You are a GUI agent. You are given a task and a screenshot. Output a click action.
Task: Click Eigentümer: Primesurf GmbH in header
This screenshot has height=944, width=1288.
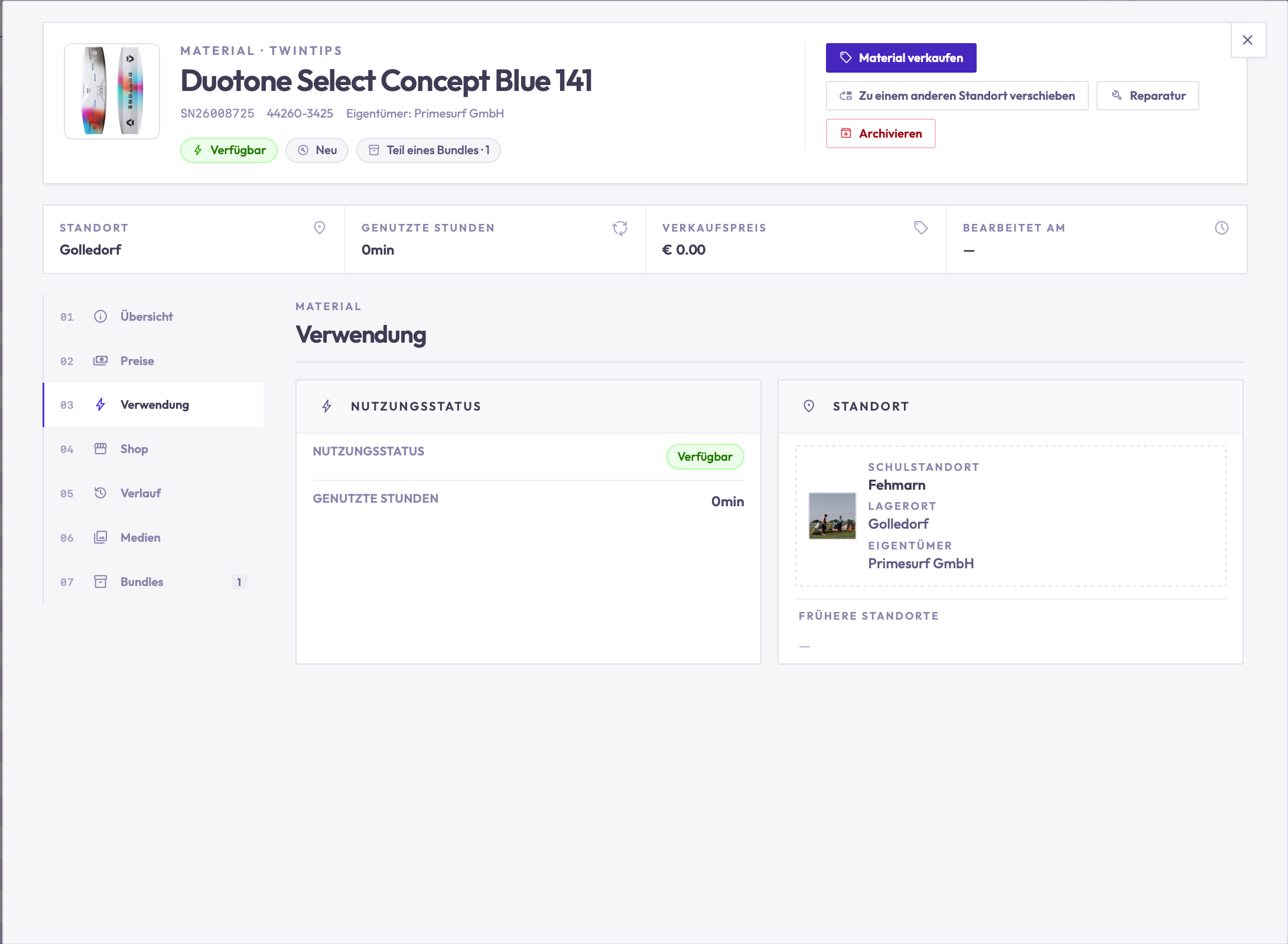(x=425, y=113)
